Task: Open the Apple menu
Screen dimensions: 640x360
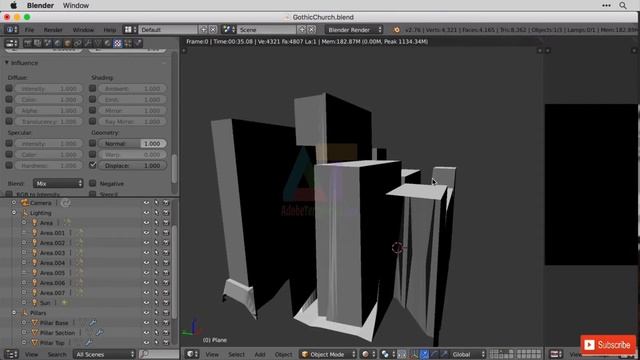Action: tap(13, 5)
